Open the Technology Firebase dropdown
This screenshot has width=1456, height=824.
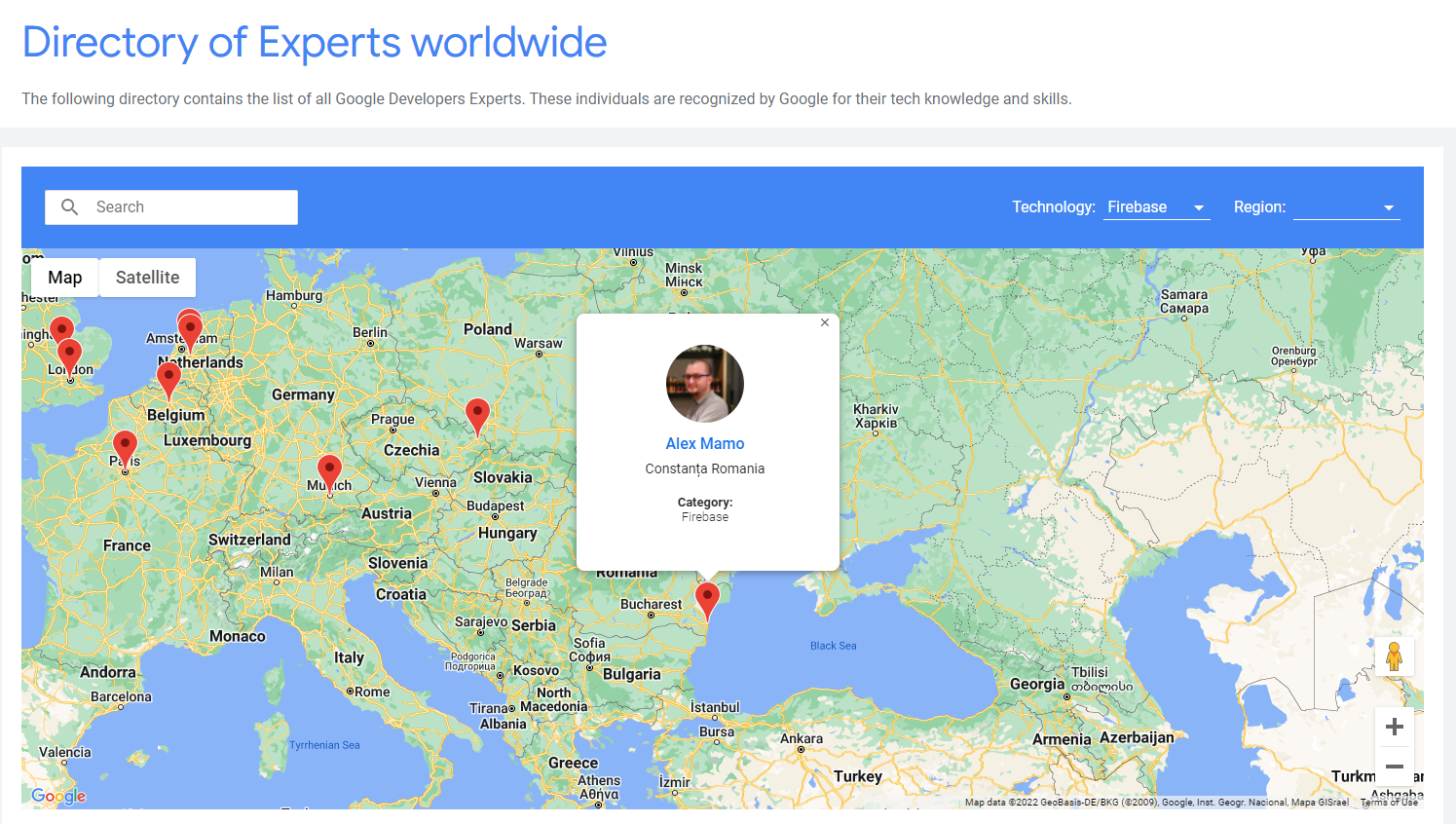1156,207
